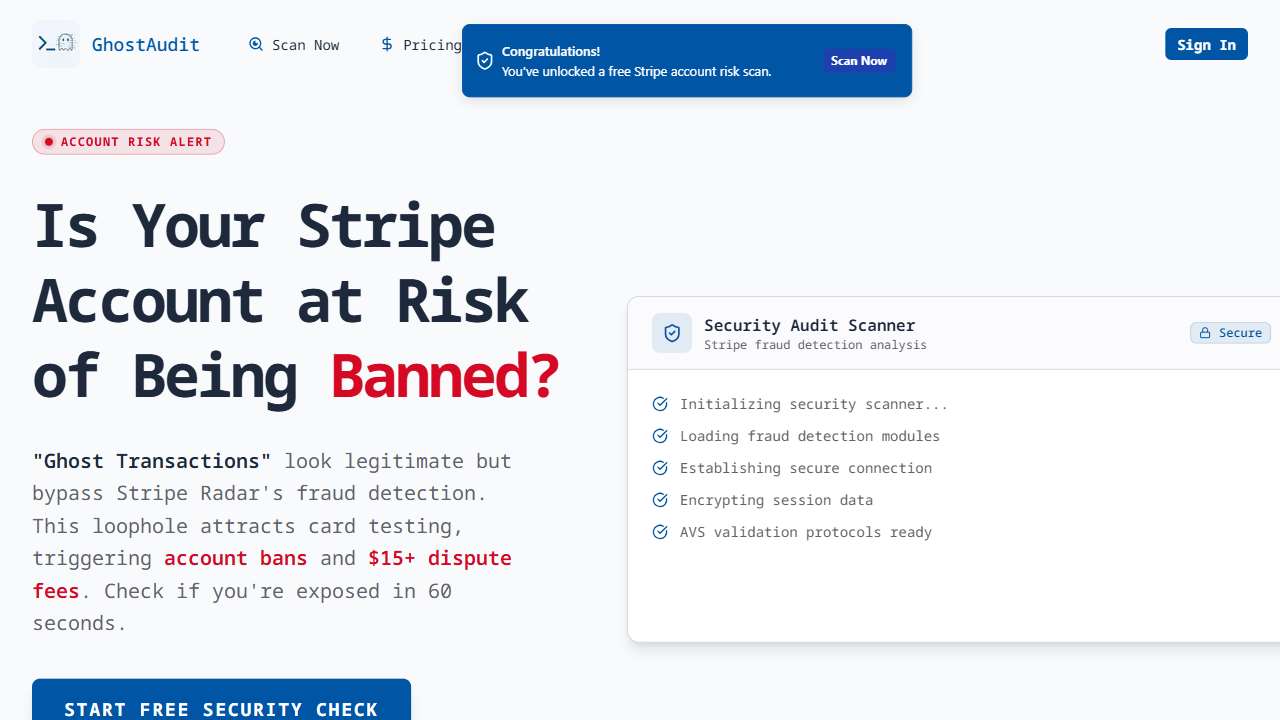Click the checkmark beside Establishing secure connection
This screenshot has width=1280, height=720.
click(660, 468)
